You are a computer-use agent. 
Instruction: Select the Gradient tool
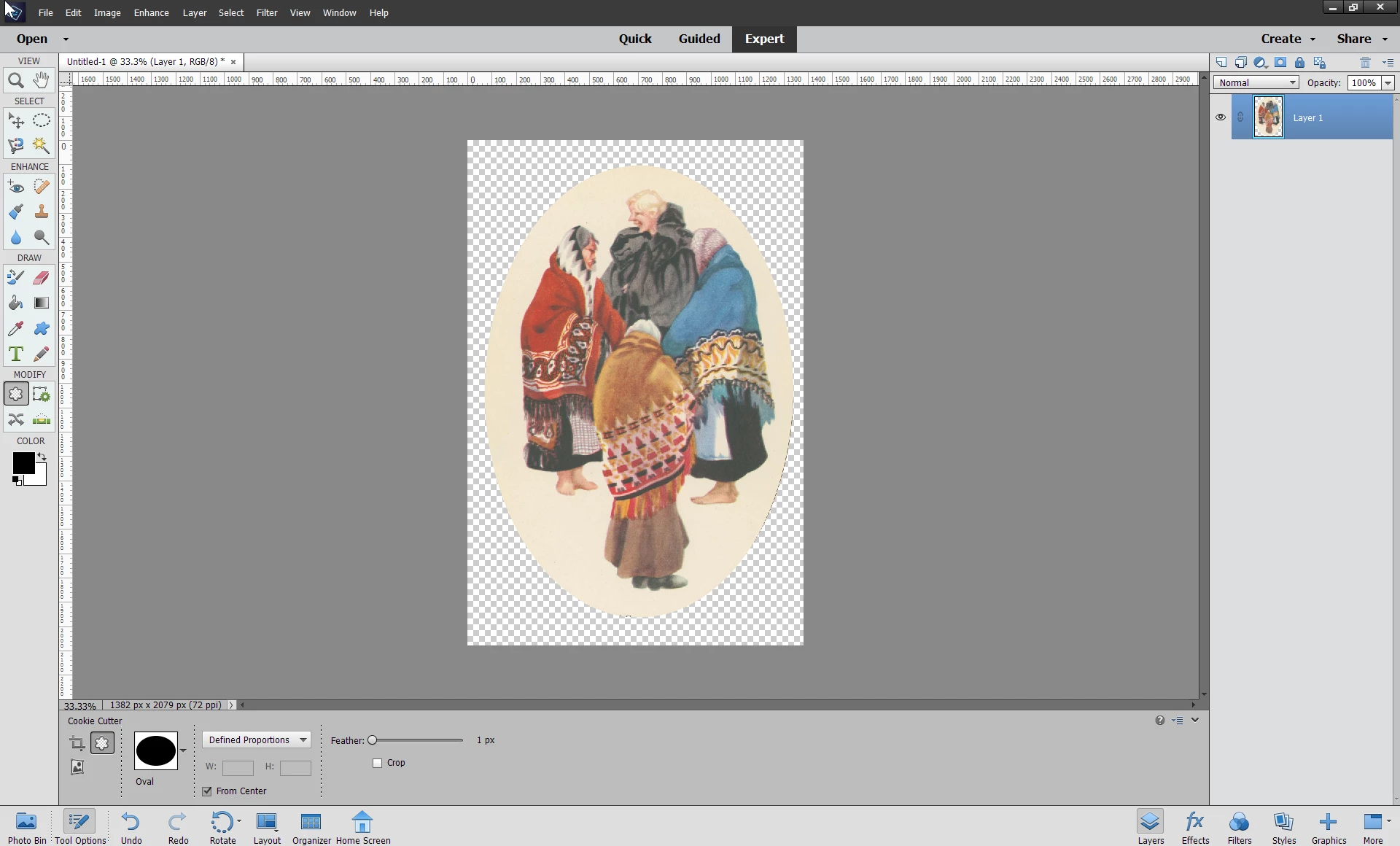[x=42, y=303]
